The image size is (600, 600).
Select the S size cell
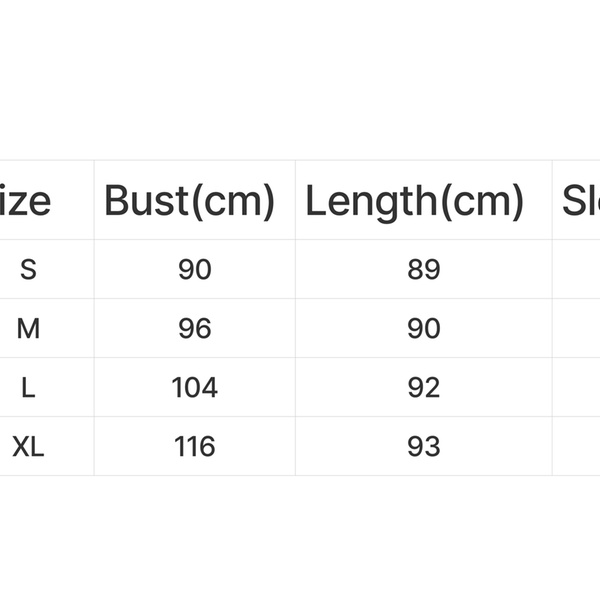[x=28, y=269]
